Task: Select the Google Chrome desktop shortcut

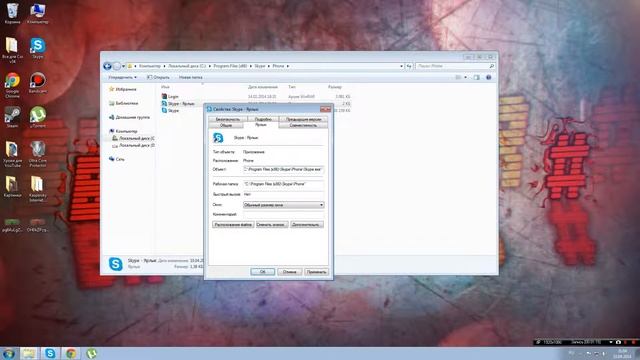Action: click(12, 85)
